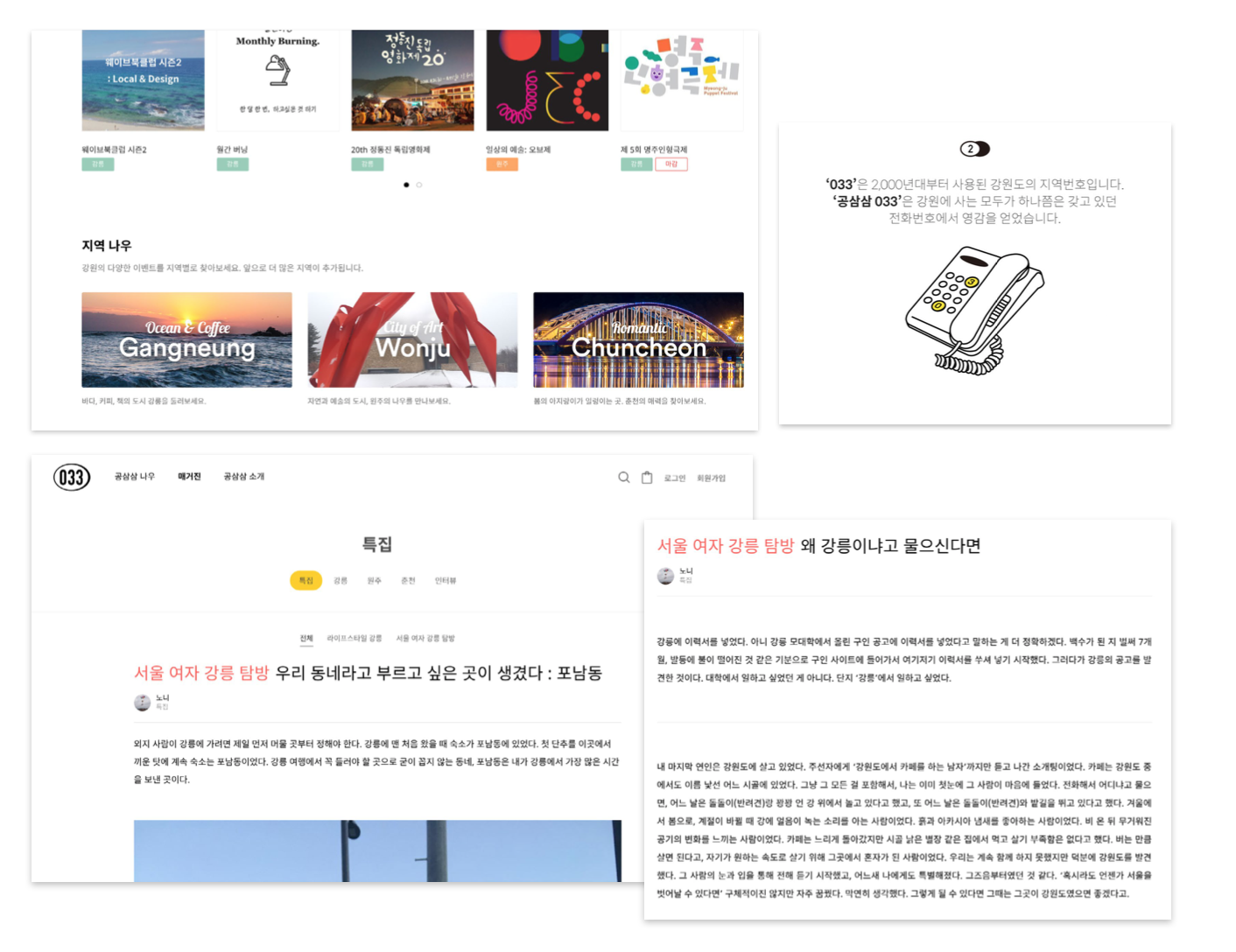Click author name 노니 under 포남동 headline
Screen dimensions: 1236x952
(163, 698)
